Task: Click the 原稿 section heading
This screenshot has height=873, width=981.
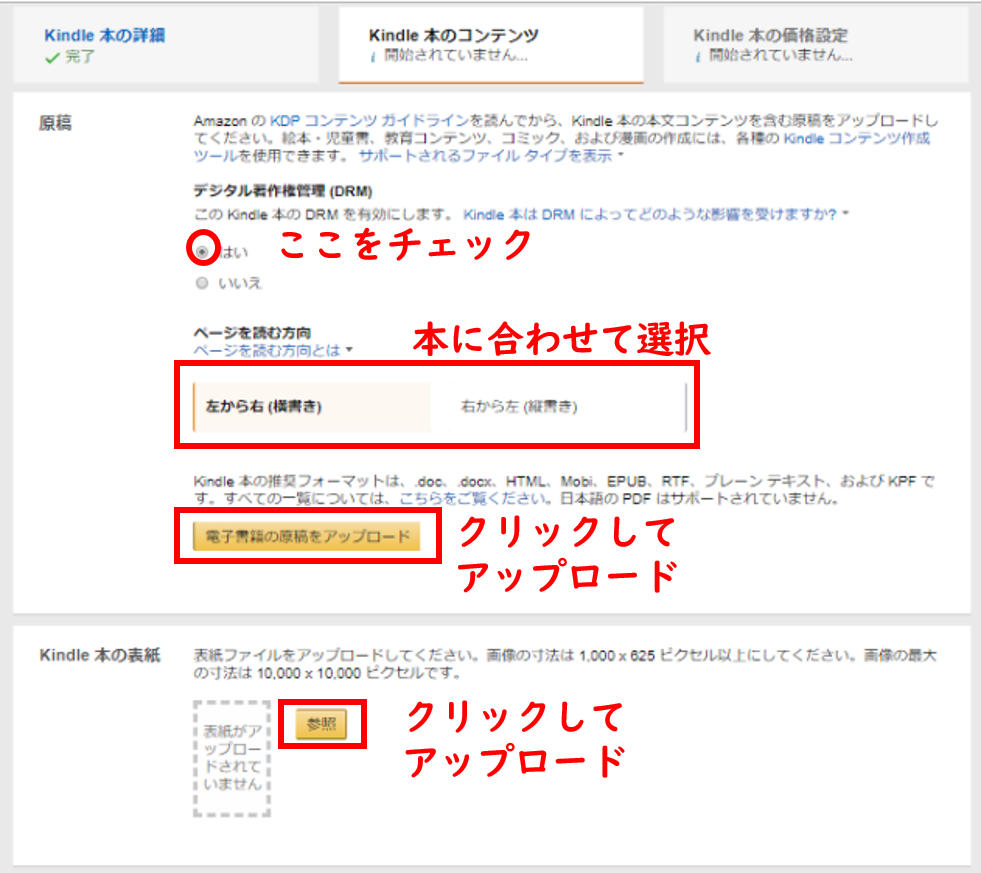Action: pyautogui.click(x=56, y=123)
